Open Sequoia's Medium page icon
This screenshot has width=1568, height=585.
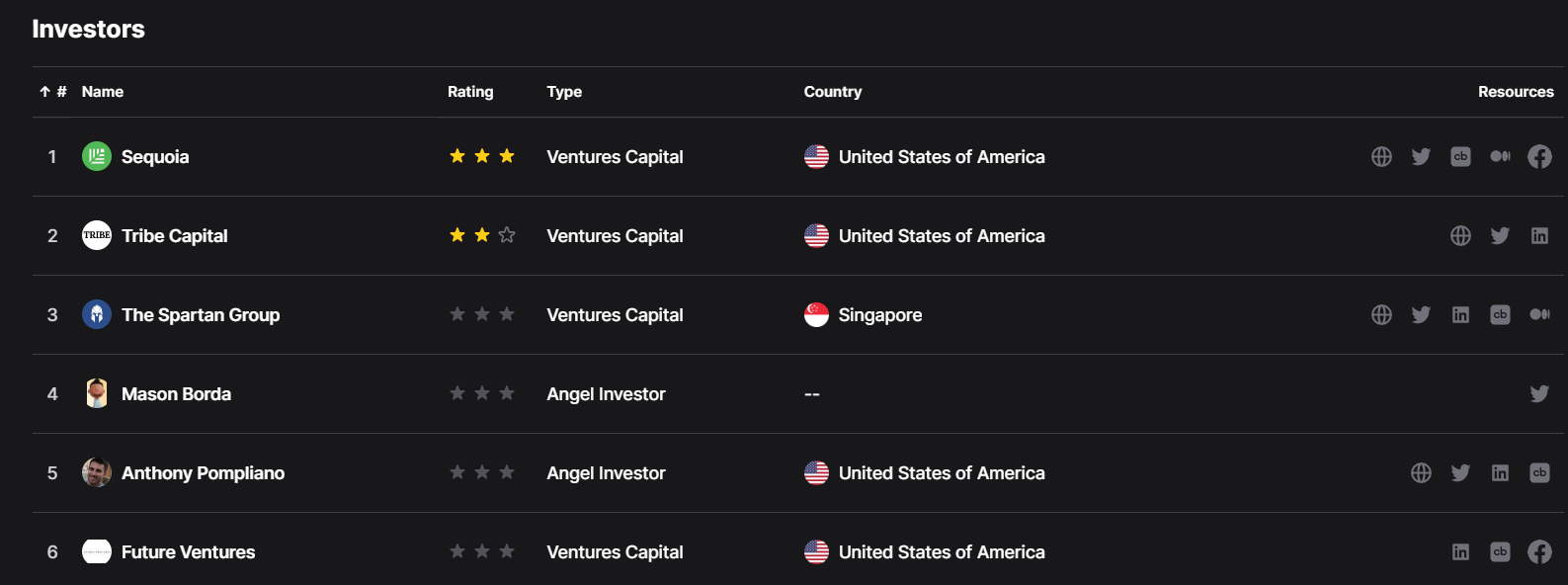click(x=1500, y=157)
